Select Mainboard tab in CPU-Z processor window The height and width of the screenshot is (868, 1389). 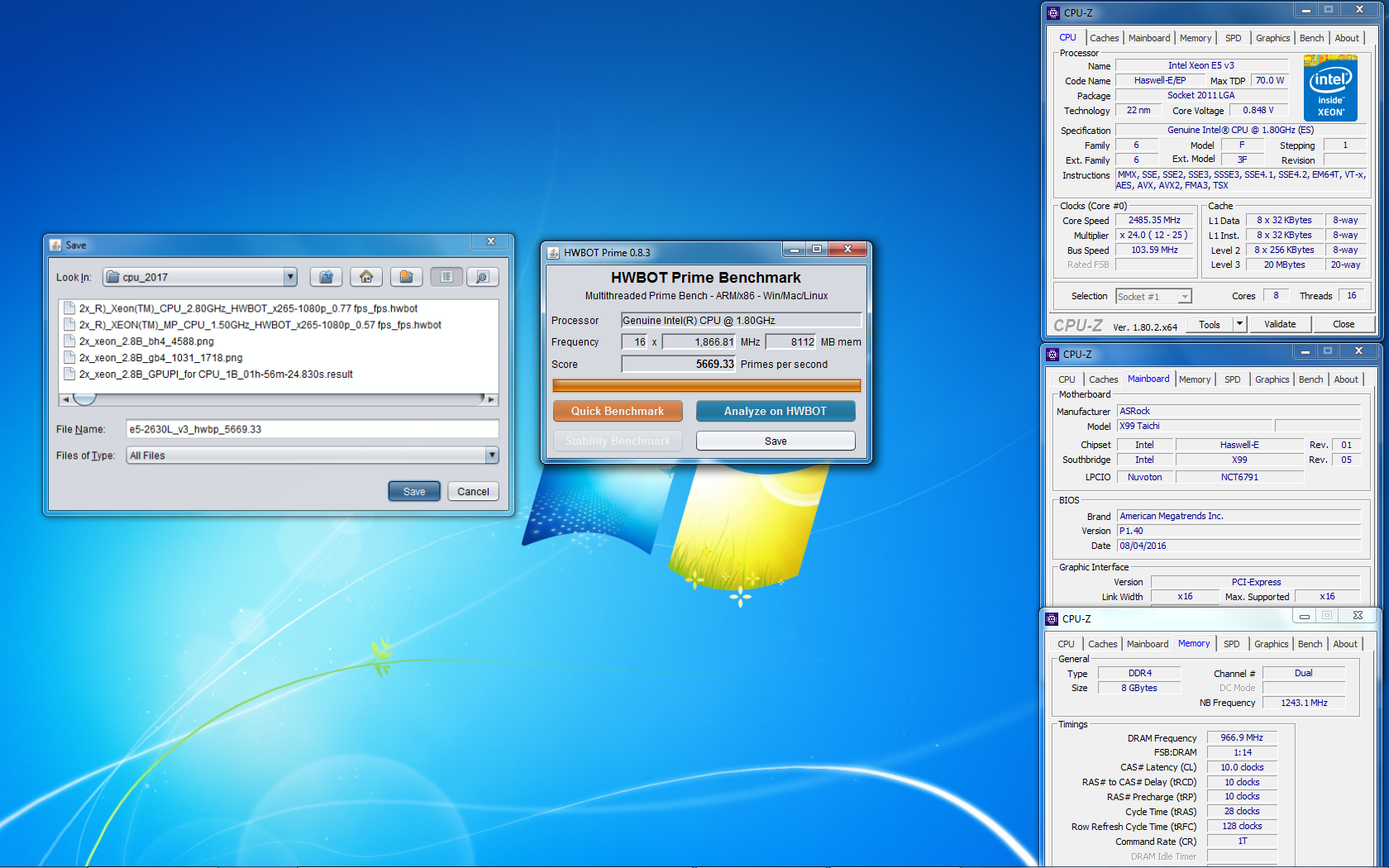1149,38
